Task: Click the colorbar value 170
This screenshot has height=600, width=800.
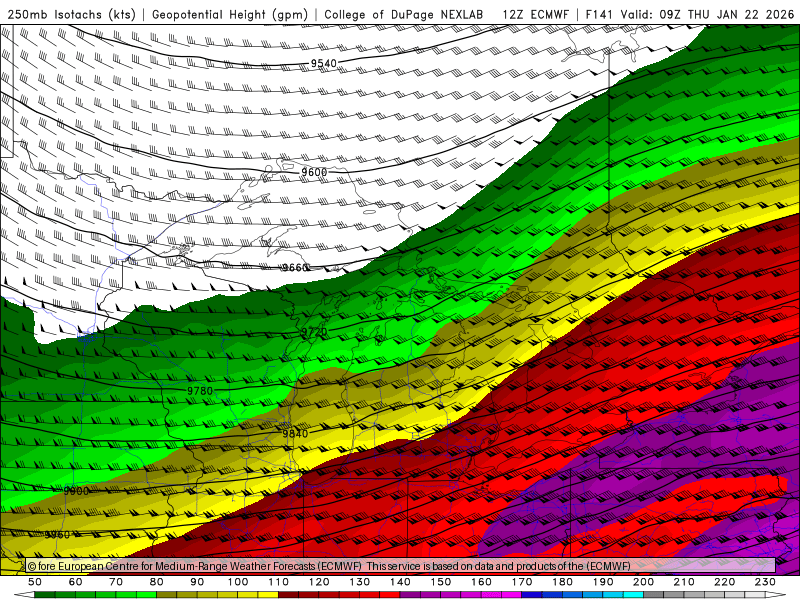Action: coord(521,582)
